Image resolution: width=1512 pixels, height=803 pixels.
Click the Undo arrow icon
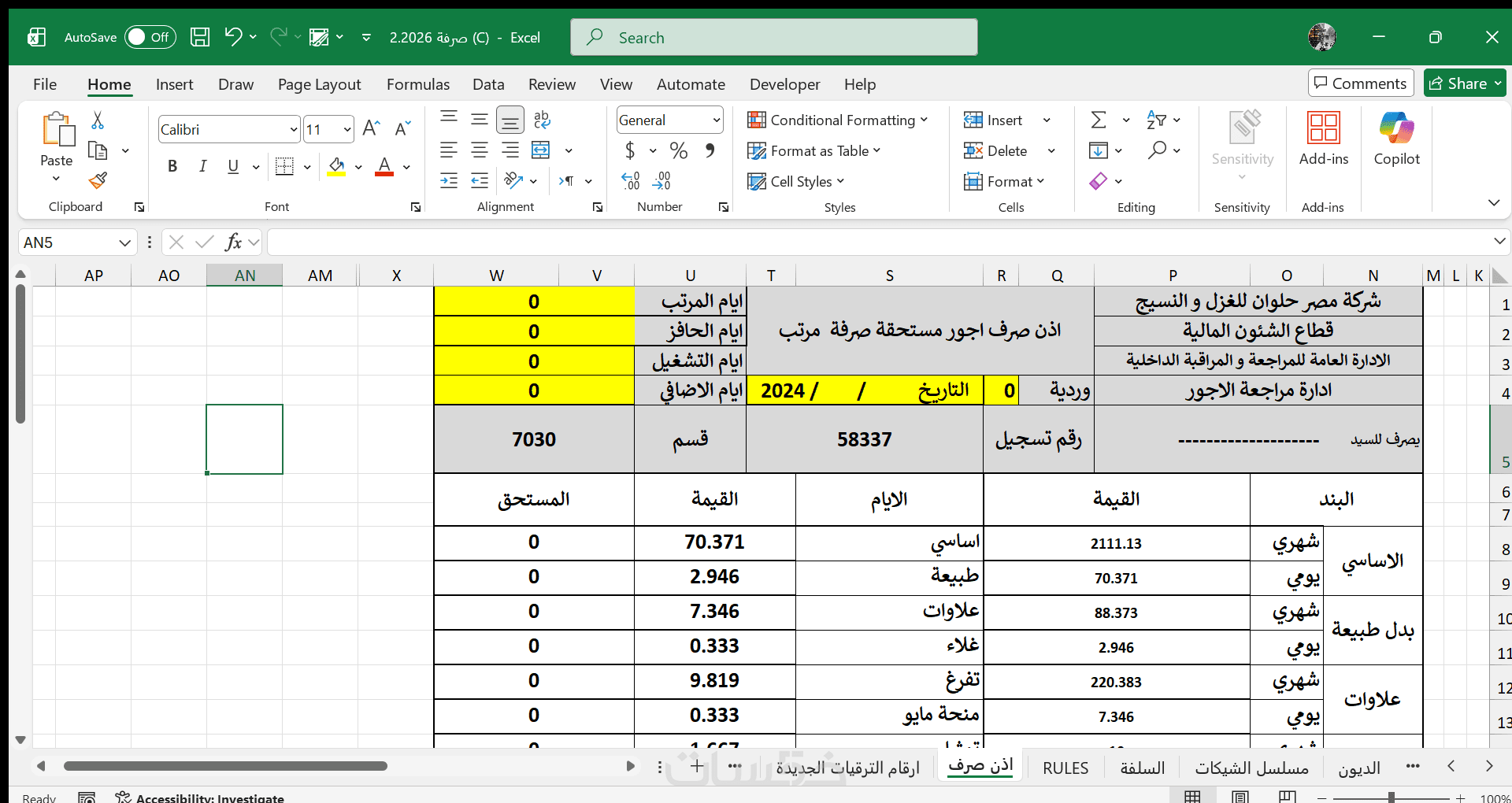click(x=233, y=36)
